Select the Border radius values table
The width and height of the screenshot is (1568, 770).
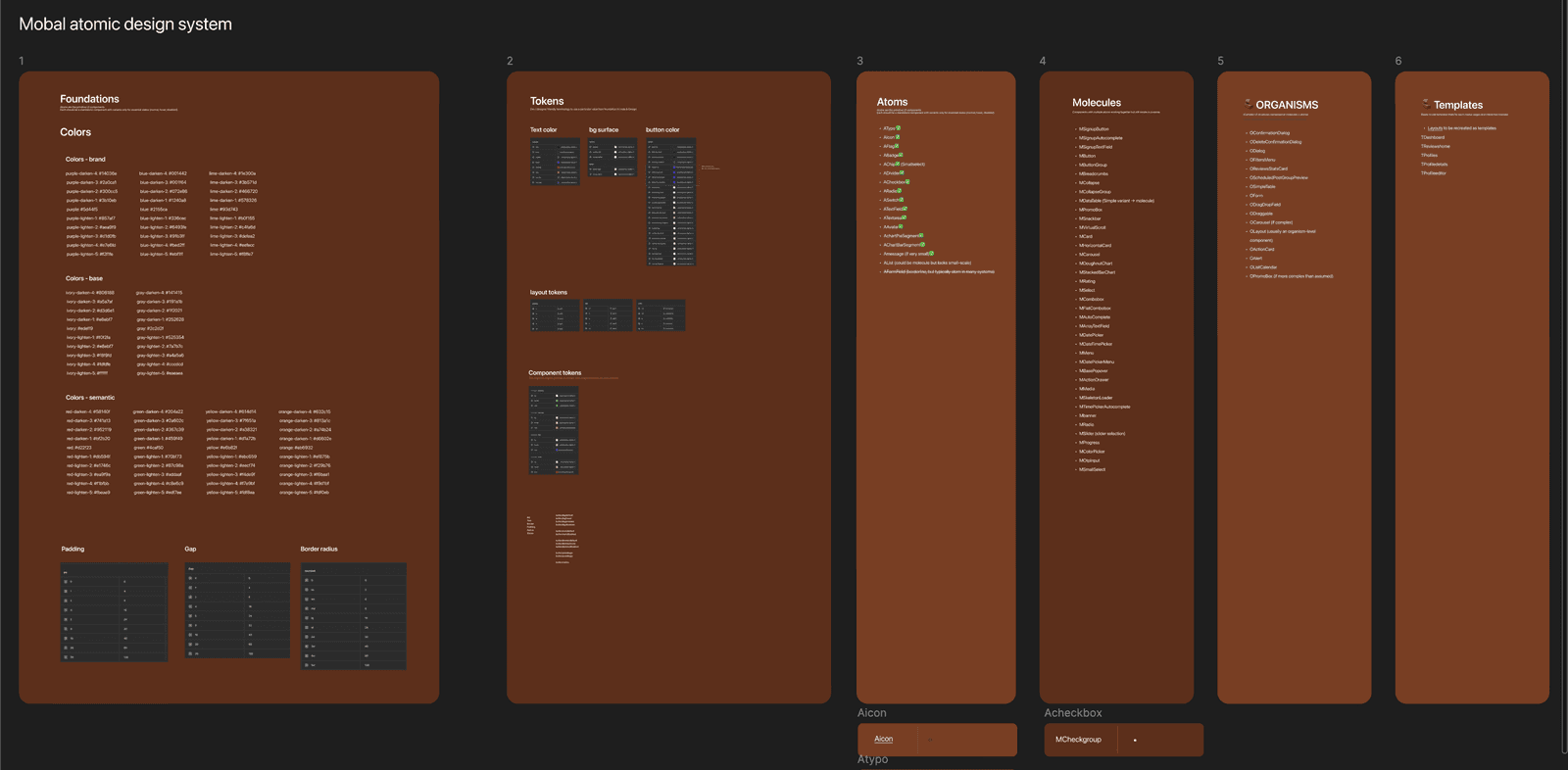click(353, 616)
